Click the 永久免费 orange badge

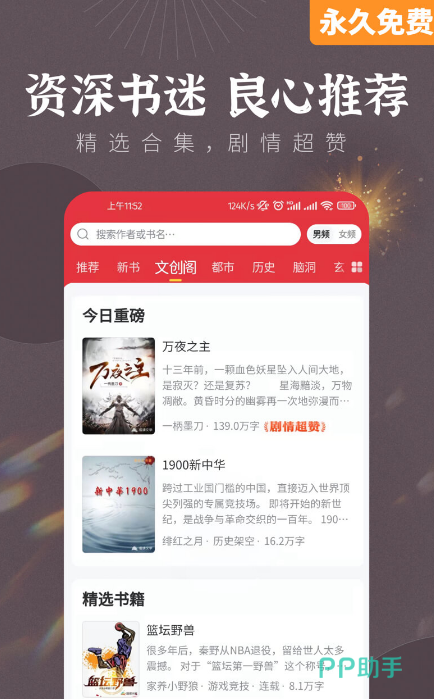[x=374, y=21]
